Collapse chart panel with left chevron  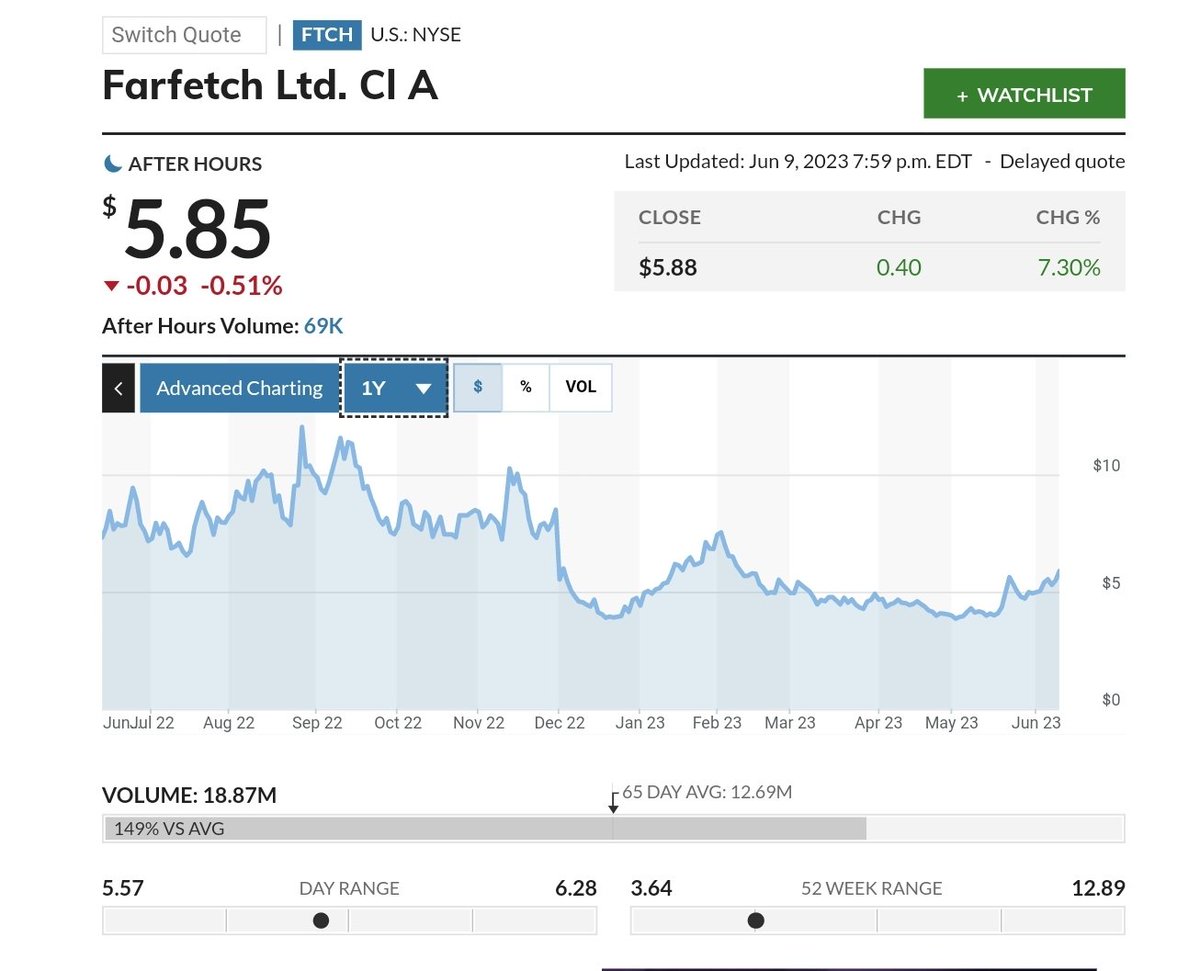pos(118,388)
